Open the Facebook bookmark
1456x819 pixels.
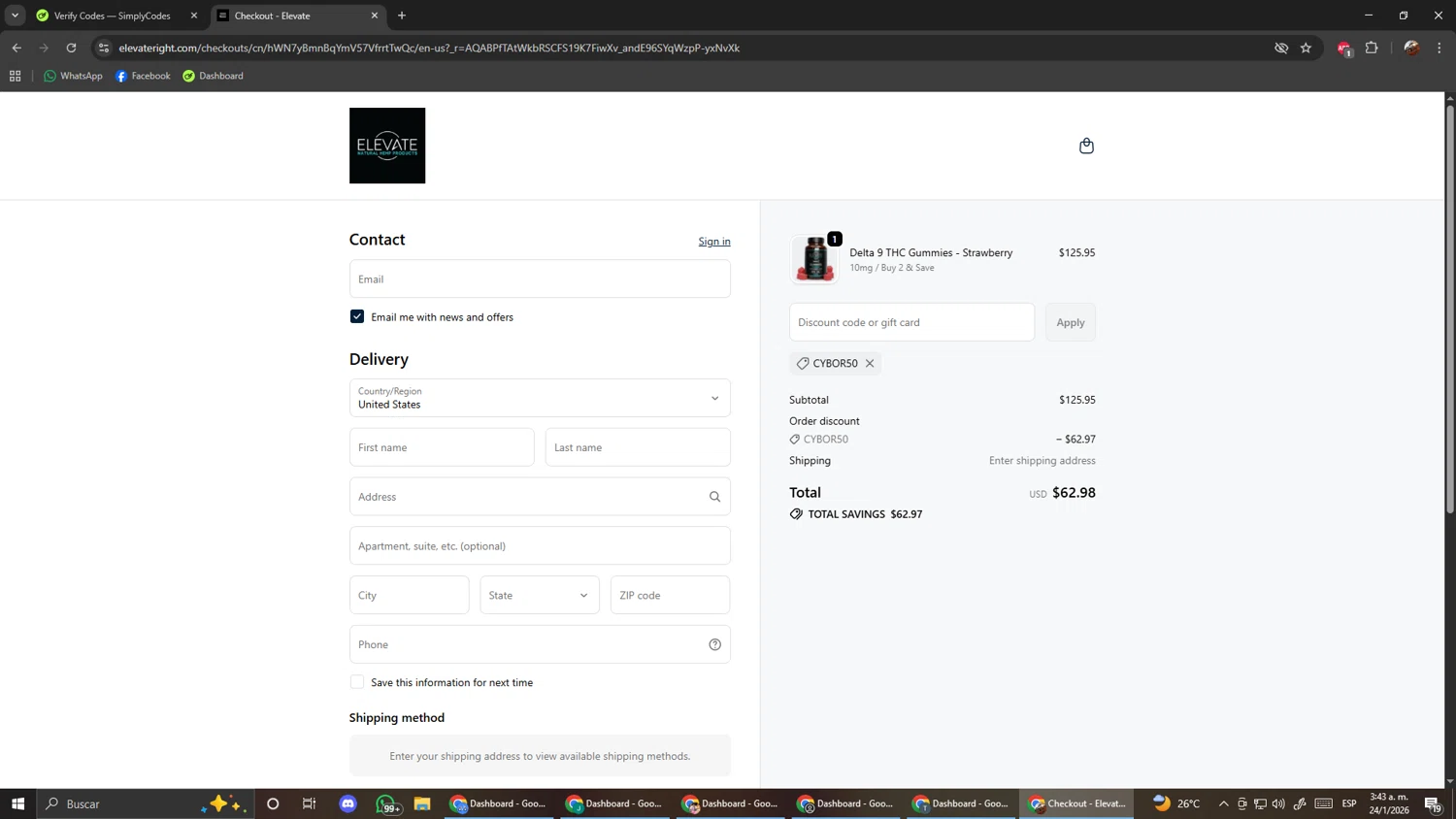tap(143, 76)
